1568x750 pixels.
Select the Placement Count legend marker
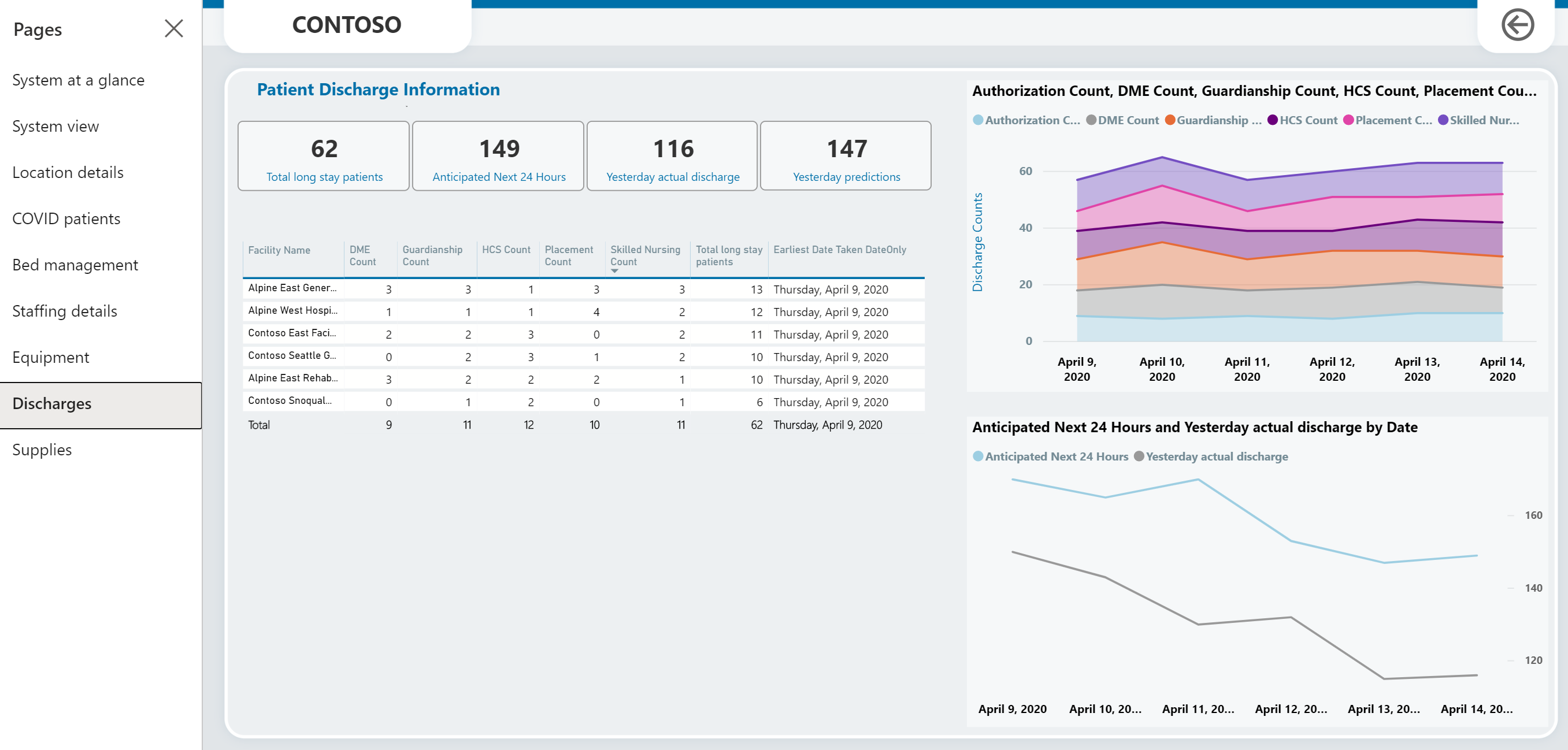[1348, 120]
